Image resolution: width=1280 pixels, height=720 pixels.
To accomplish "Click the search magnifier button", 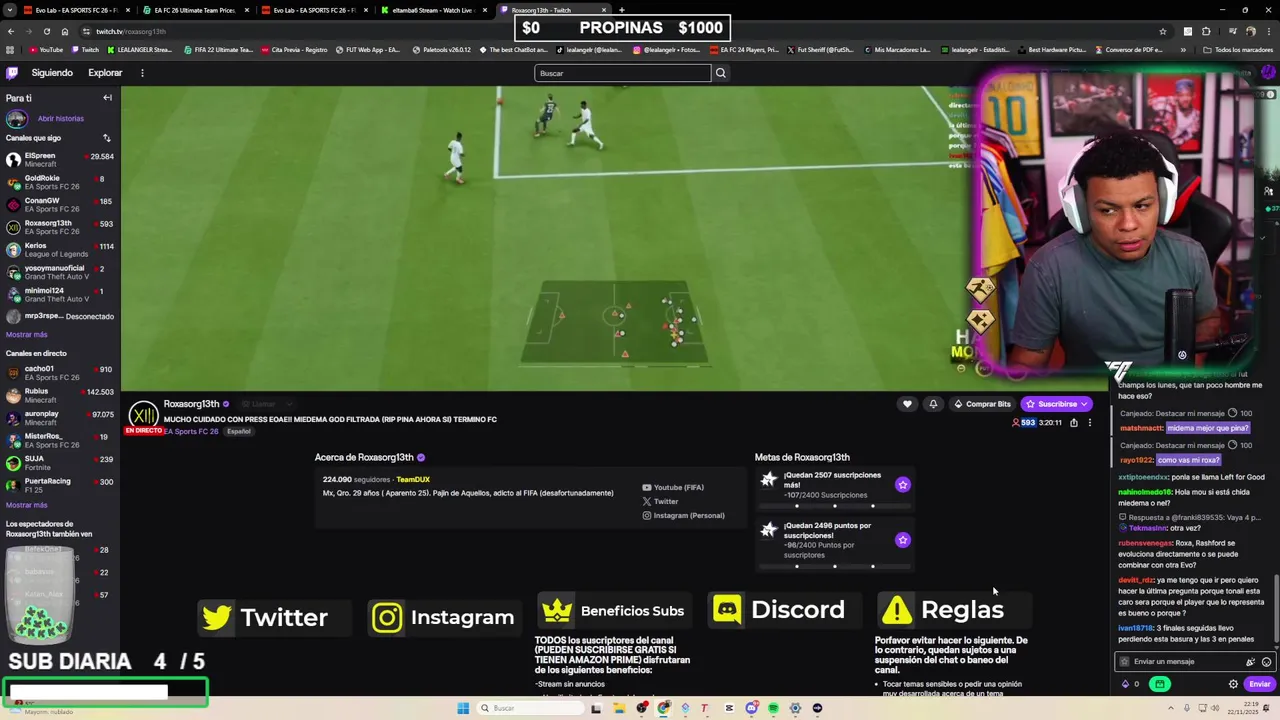I will click(x=720, y=73).
